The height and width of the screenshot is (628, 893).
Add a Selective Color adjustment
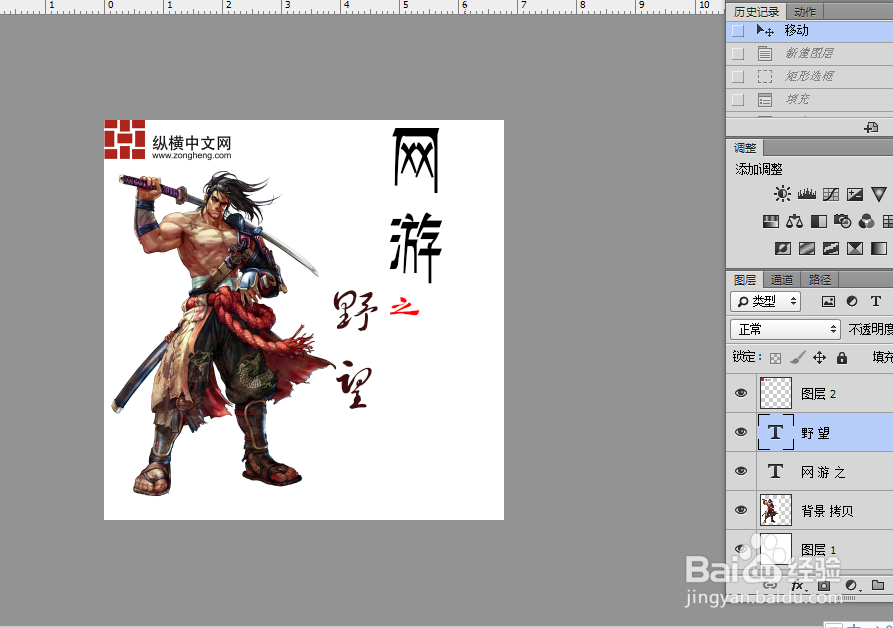pyautogui.click(x=854, y=248)
